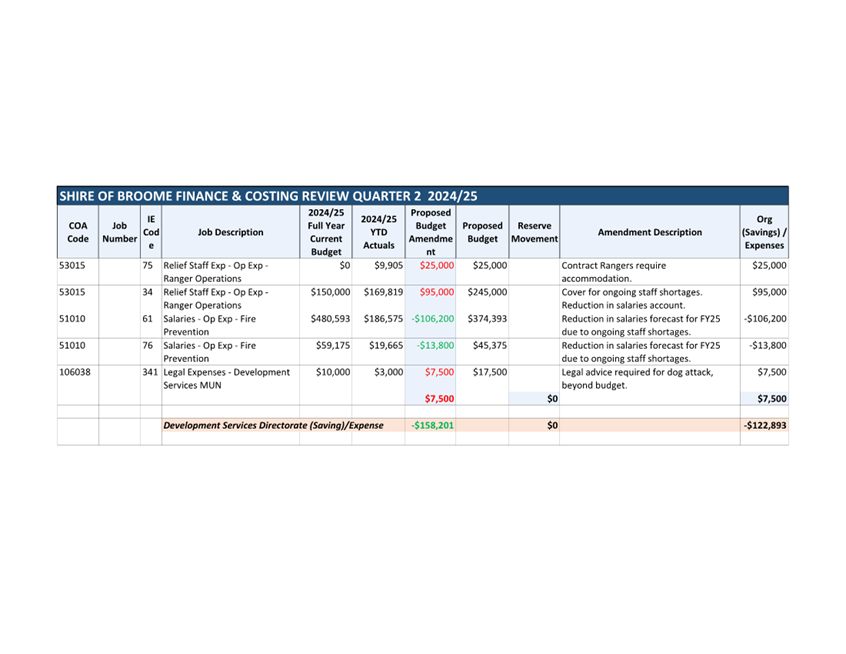Select the Full Year Current Budget header

coord(326,232)
